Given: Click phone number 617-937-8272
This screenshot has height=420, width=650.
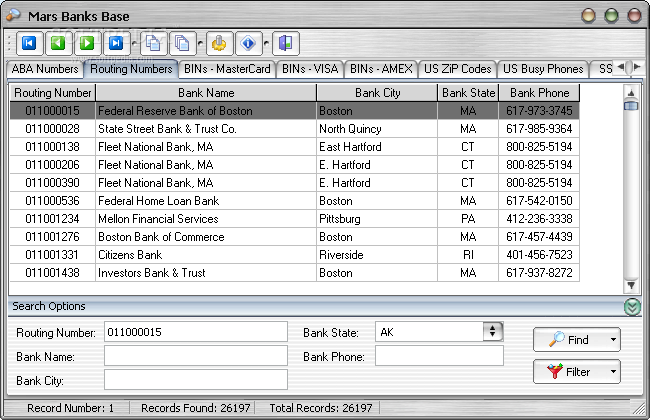Looking at the screenshot, I should click(x=539, y=273).
